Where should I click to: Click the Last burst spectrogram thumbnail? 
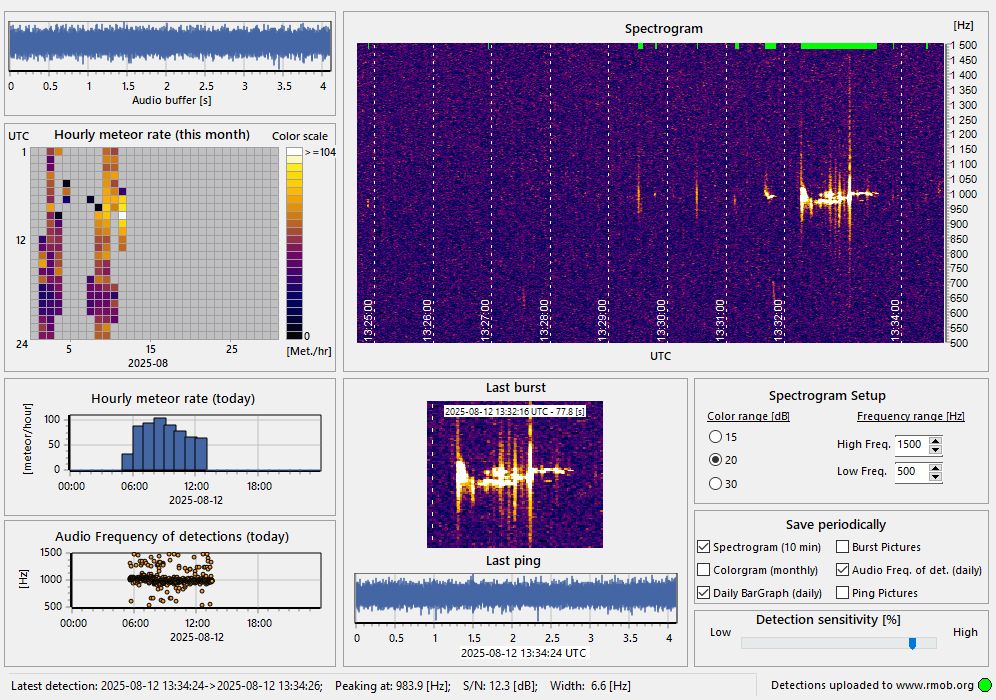[515, 474]
